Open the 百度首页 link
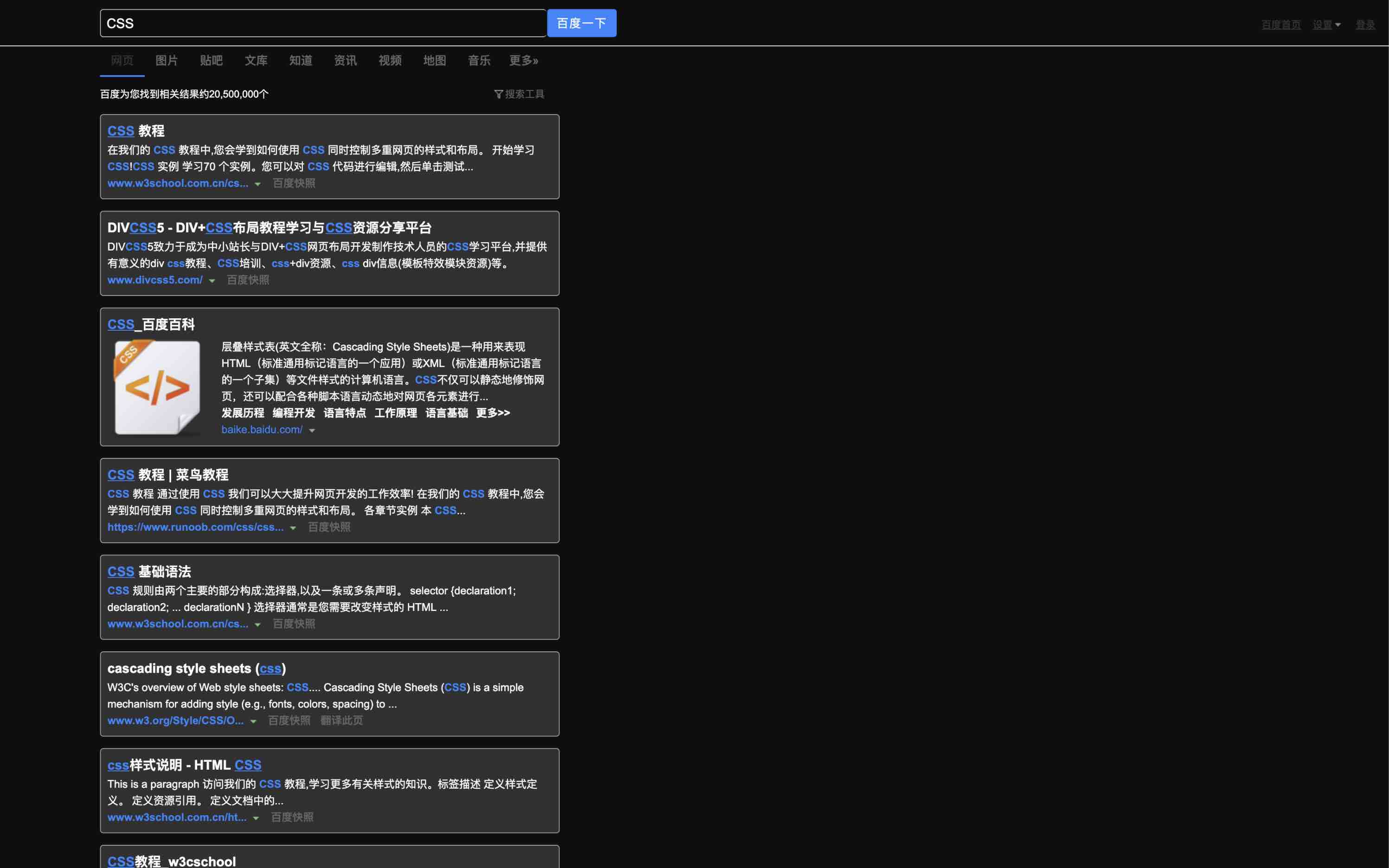This screenshot has width=1389, height=868. click(x=1280, y=25)
